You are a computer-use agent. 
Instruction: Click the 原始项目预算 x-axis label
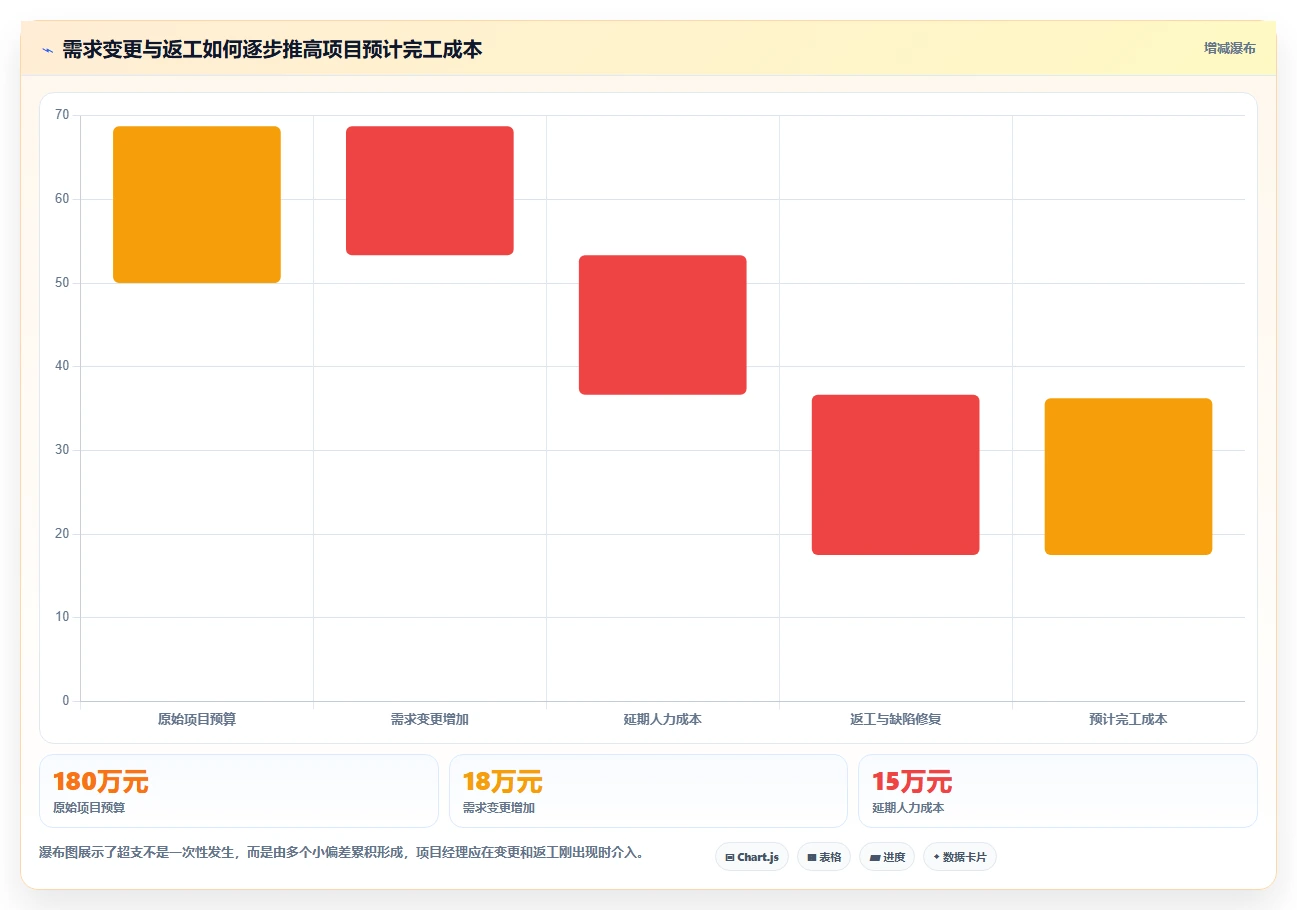(197, 719)
